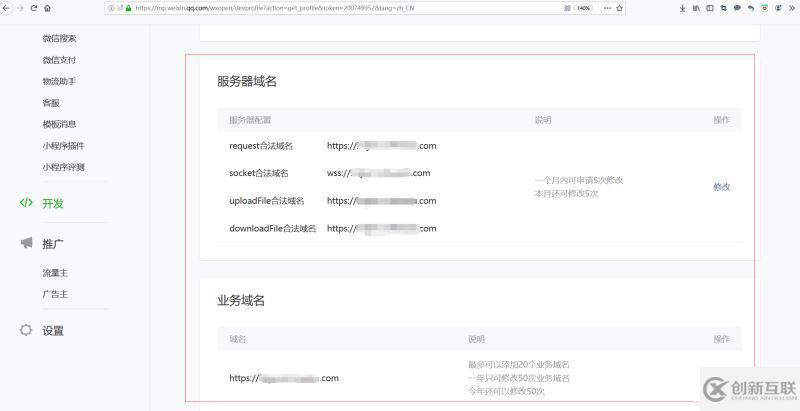The image size is (800, 411).
Task: Select 小程序插件 in the sidebar
Action: pos(63,146)
